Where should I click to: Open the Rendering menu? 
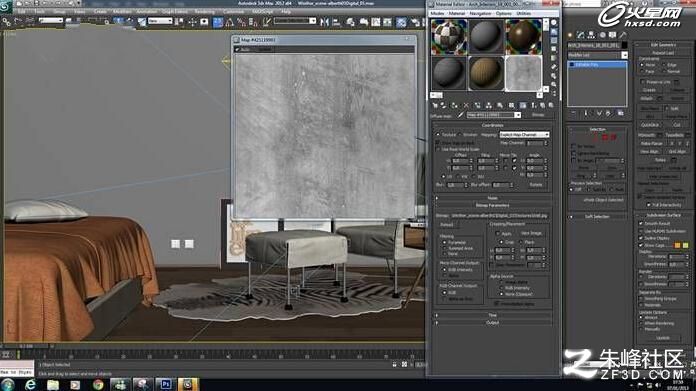[205, 12]
